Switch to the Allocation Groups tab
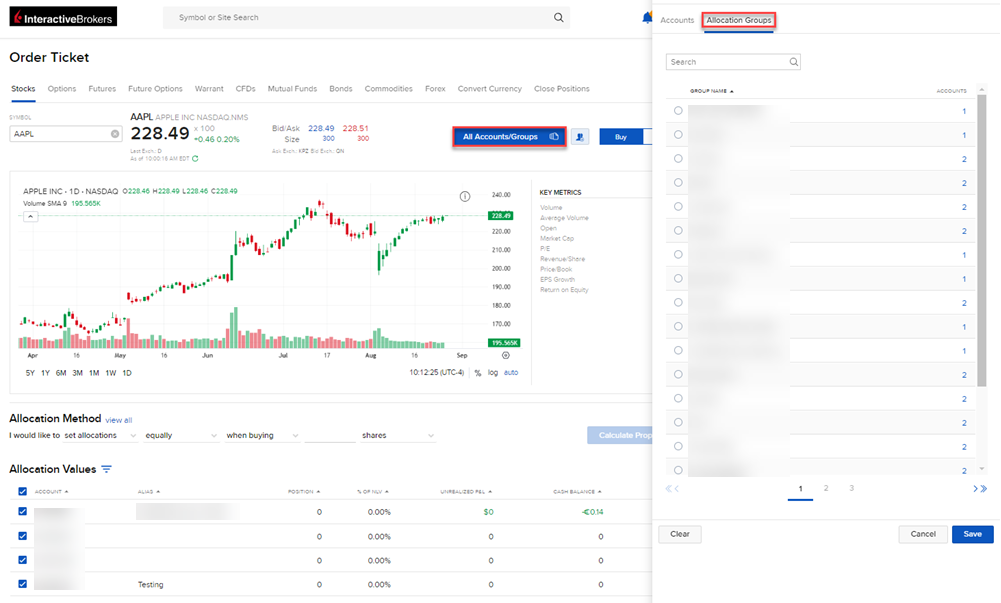 [x=738, y=19]
